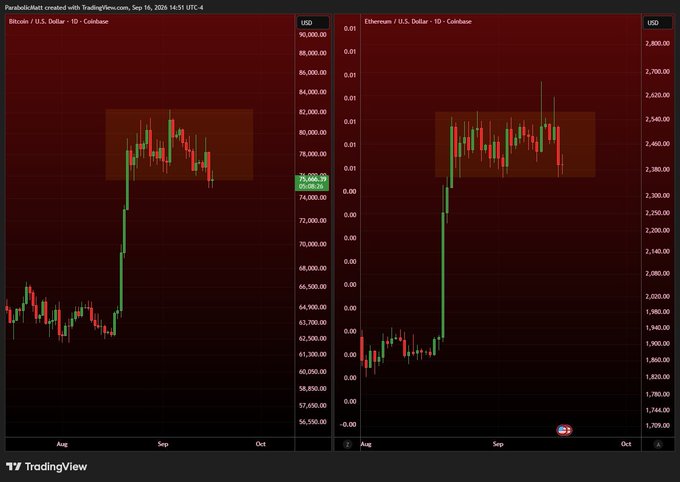This screenshot has width=680, height=482.
Task: Click the 70,000.00 price level
Action: tap(313, 244)
